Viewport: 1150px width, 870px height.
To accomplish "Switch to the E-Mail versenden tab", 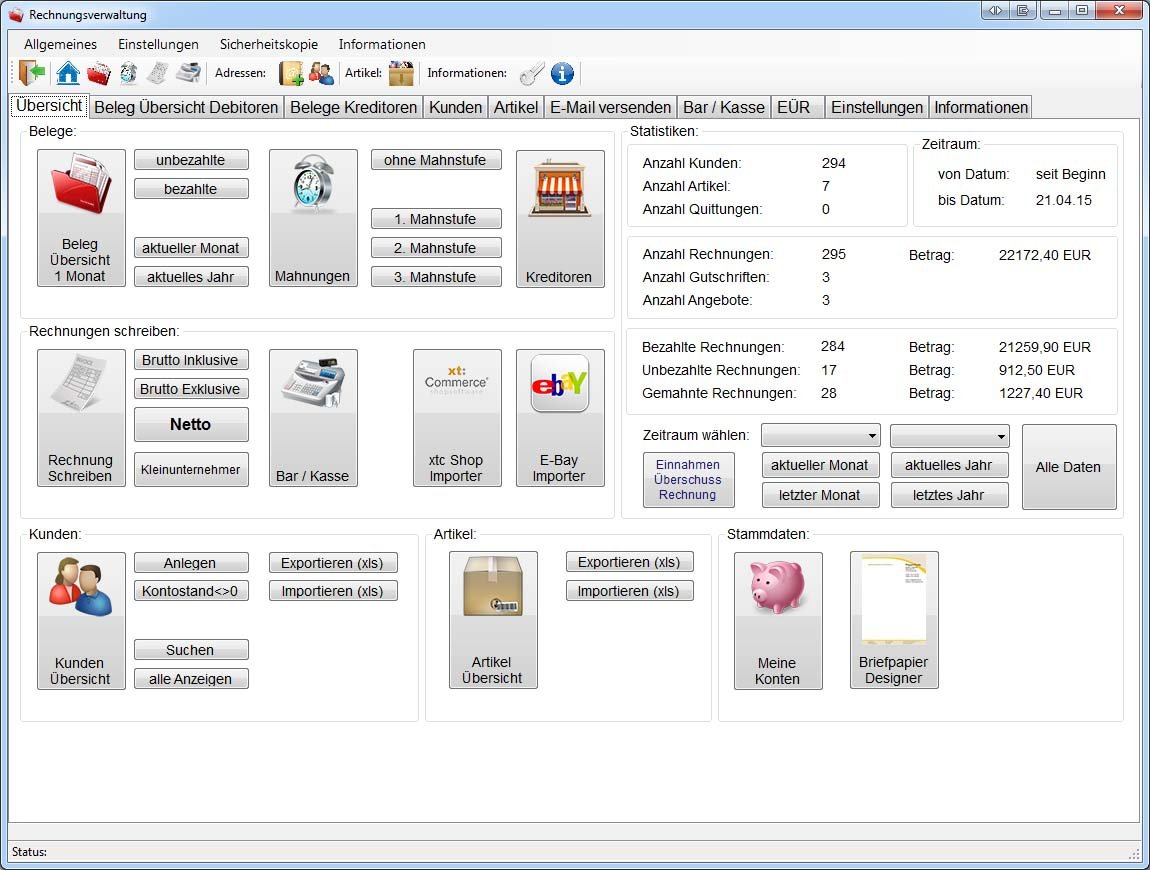I will point(610,107).
